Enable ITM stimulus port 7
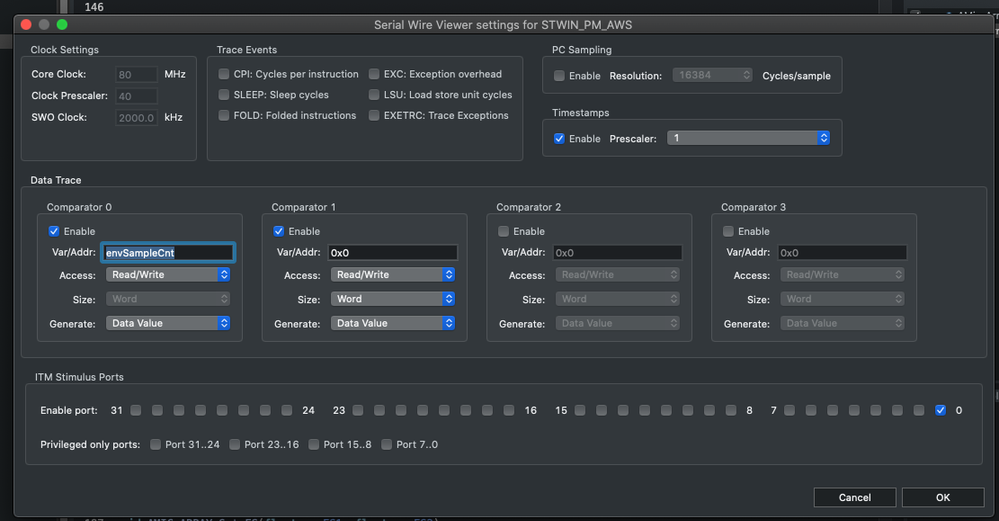 tap(789, 410)
